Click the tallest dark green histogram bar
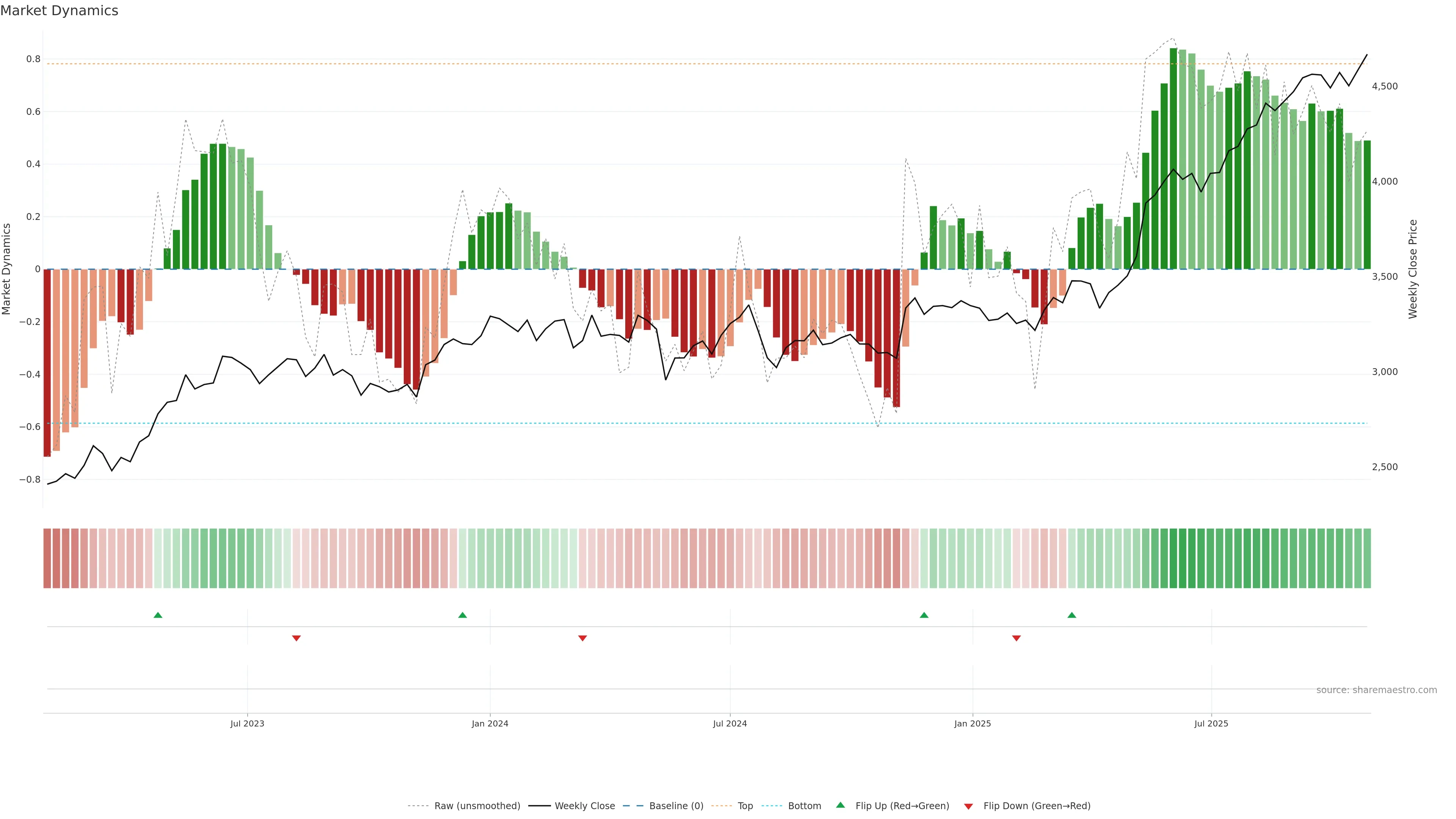This screenshot has height=819, width=1456. (x=1174, y=158)
